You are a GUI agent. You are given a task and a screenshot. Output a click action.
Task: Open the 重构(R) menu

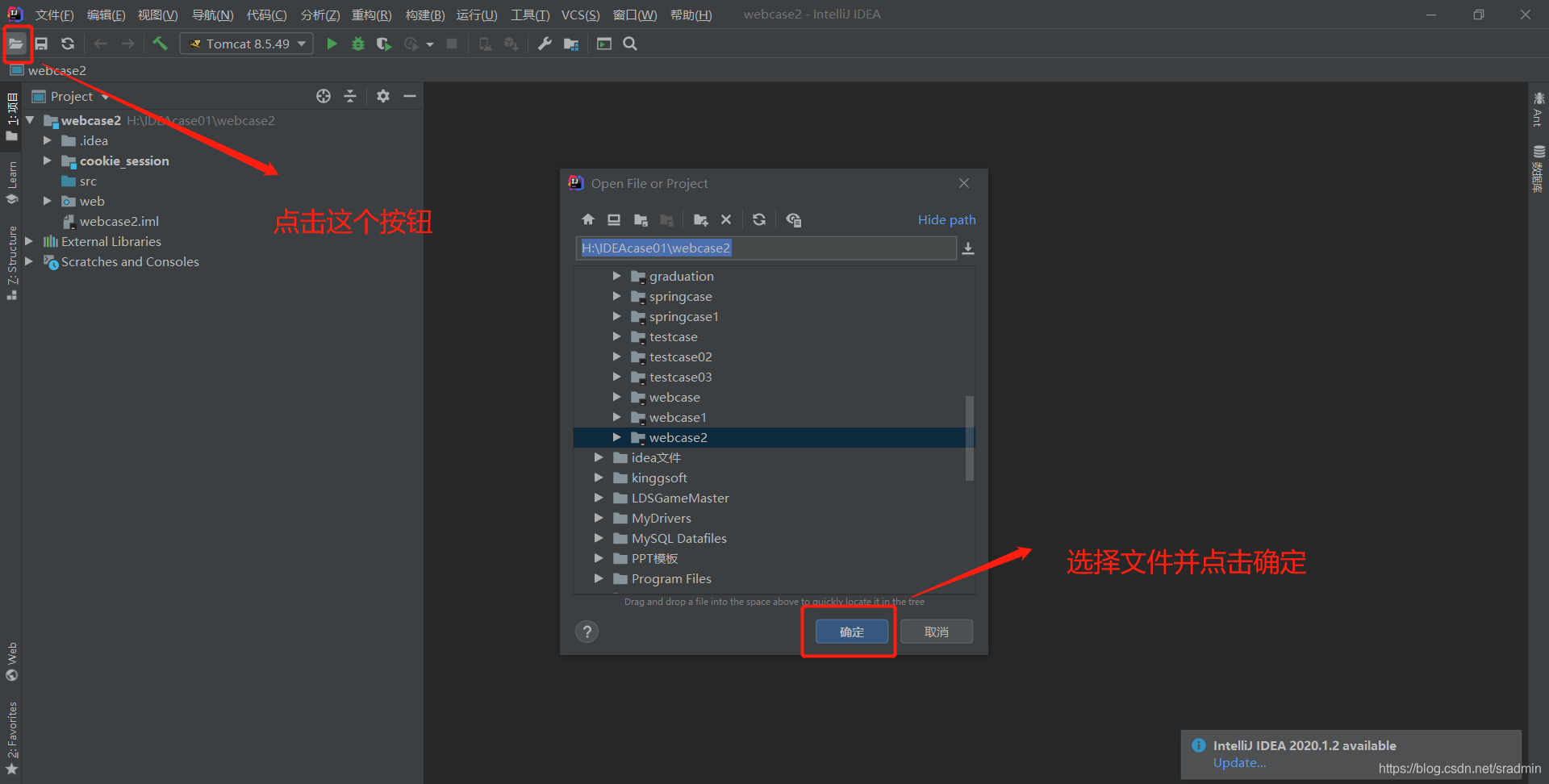pyautogui.click(x=372, y=15)
